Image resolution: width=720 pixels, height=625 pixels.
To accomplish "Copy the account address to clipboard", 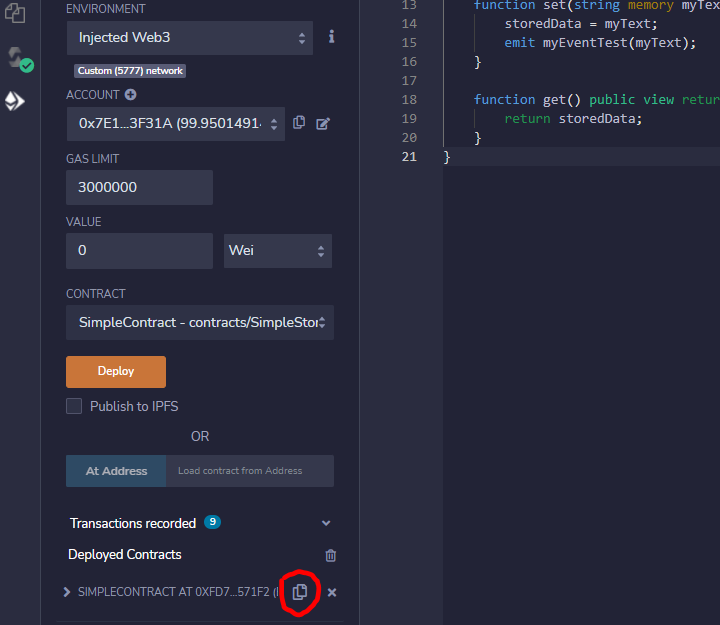I will [x=299, y=123].
